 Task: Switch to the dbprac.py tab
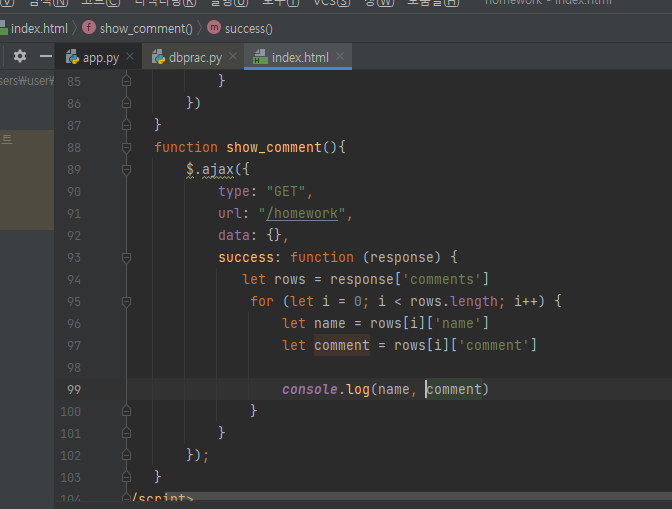coord(195,57)
